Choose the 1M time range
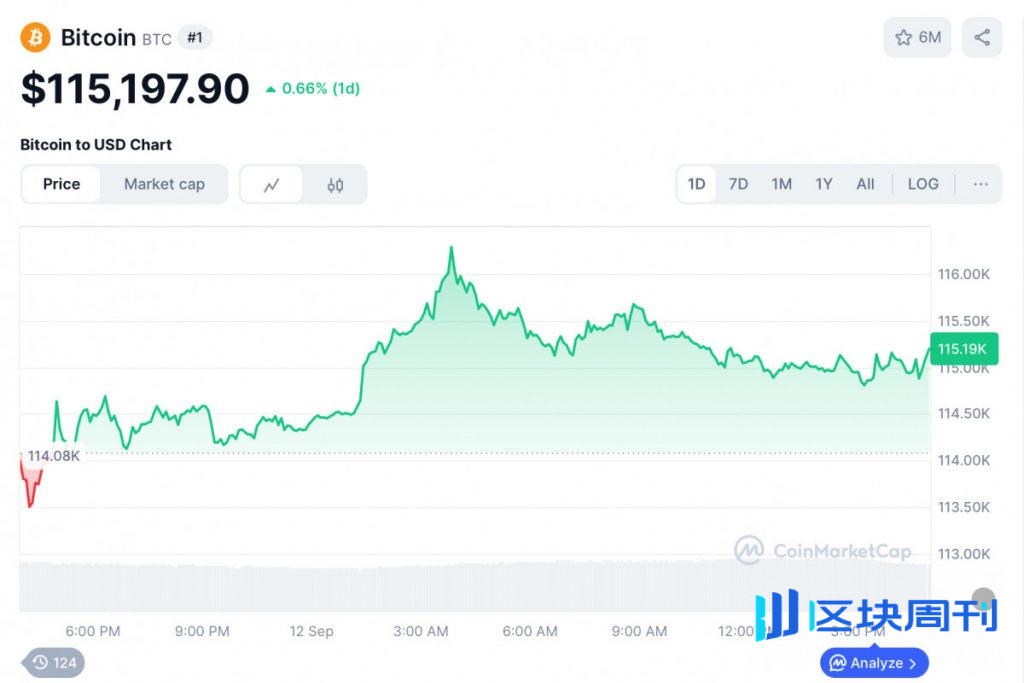 click(781, 184)
